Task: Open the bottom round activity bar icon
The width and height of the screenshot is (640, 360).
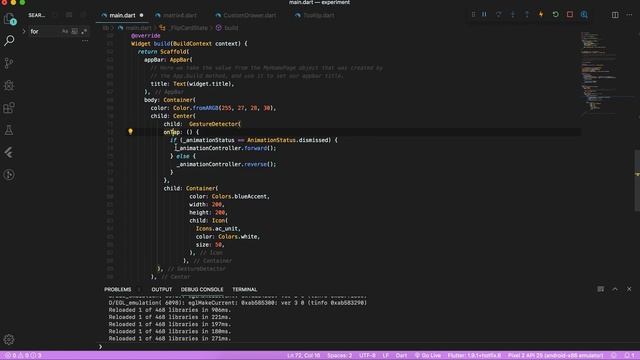Action: [x=9, y=175]
